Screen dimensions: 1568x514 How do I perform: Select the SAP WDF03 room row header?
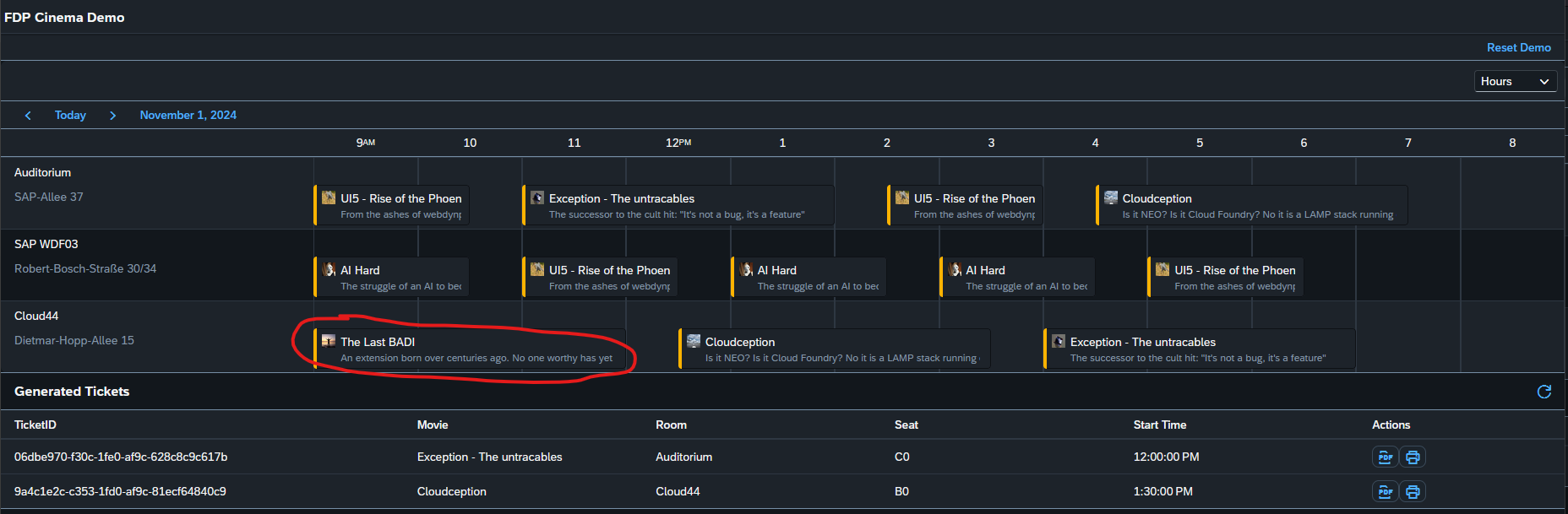46,245
